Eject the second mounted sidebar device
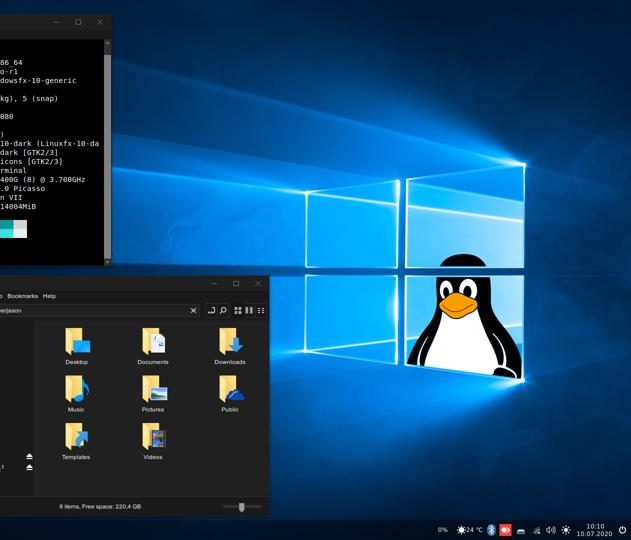 (x=29, y=467)
